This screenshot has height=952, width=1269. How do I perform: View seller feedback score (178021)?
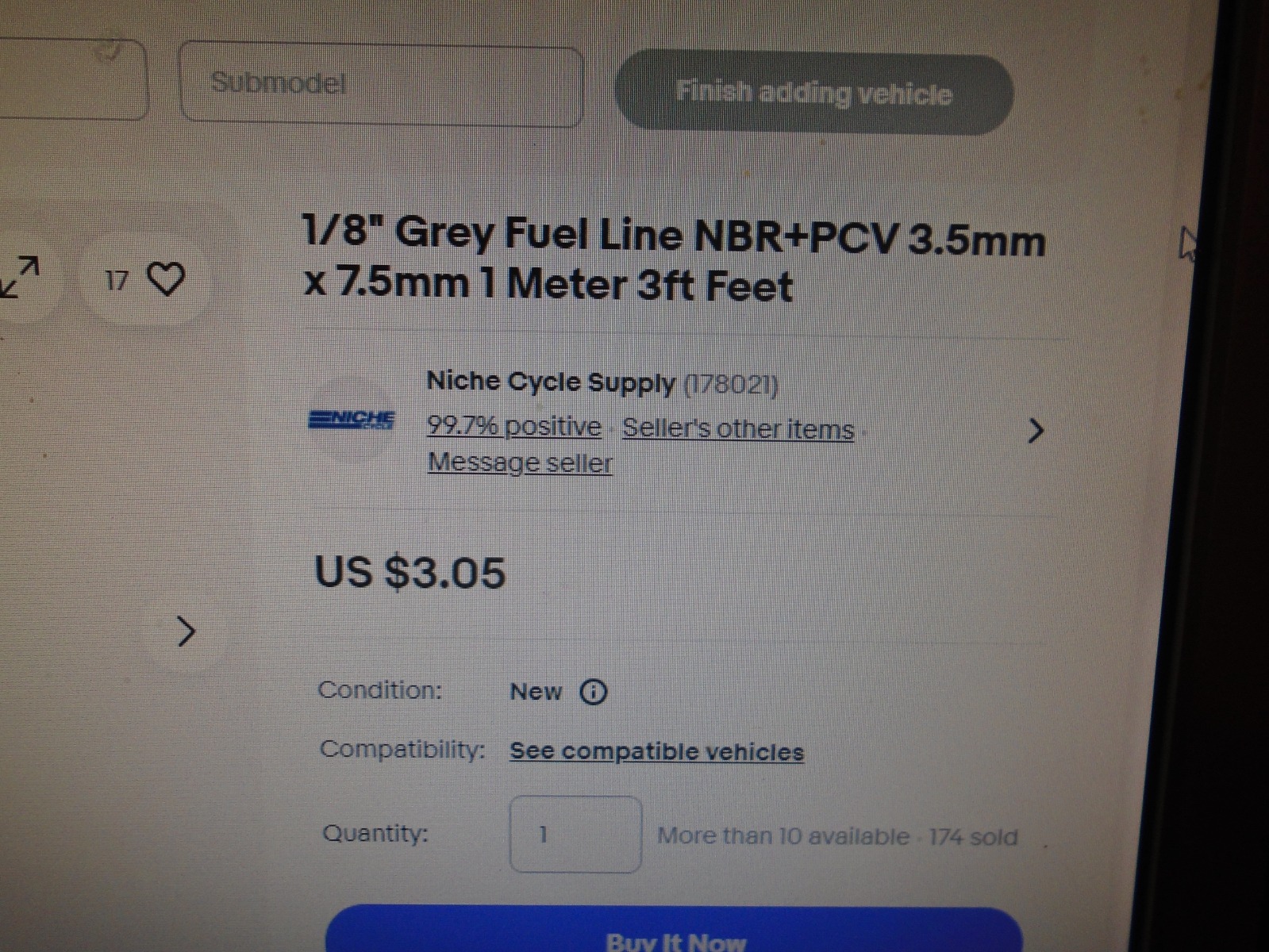pyautogui.click(x=731, y=385)
